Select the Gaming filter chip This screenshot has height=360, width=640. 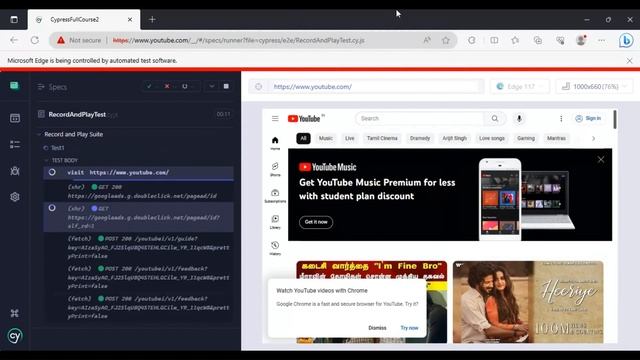526,138
